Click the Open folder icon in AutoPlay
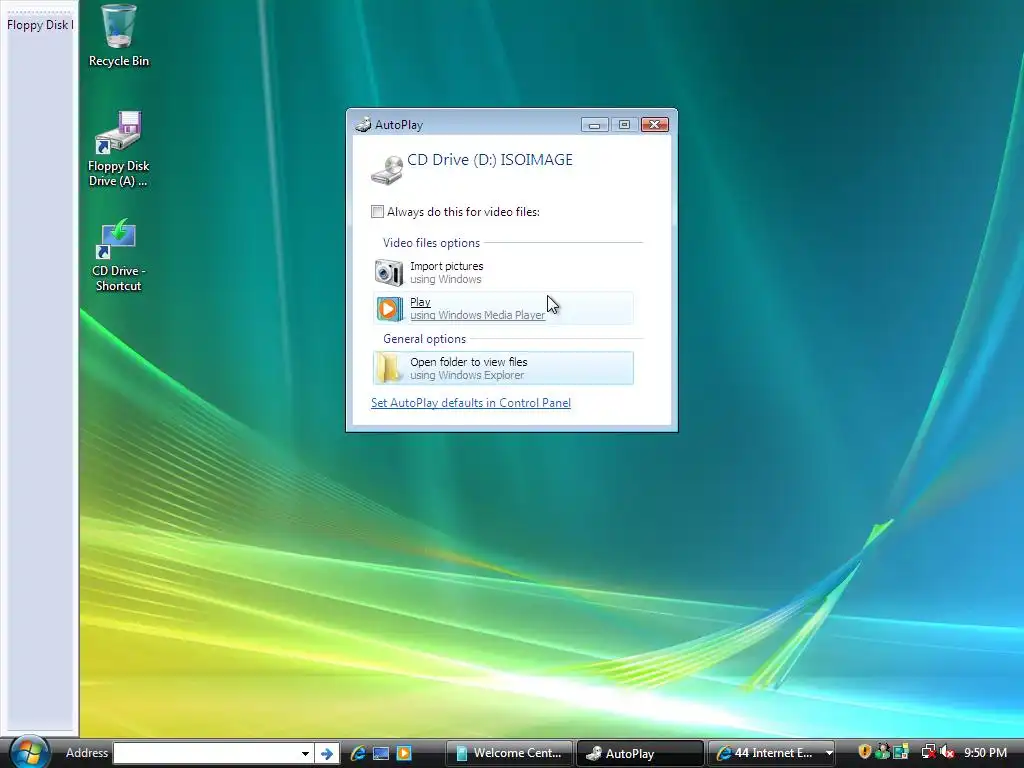 389,368
